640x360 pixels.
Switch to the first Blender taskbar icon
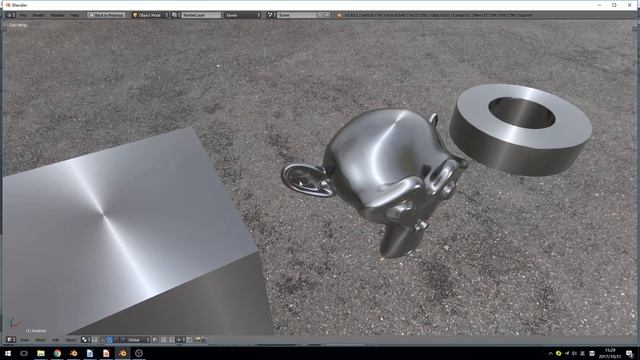(x=73, y=353)
